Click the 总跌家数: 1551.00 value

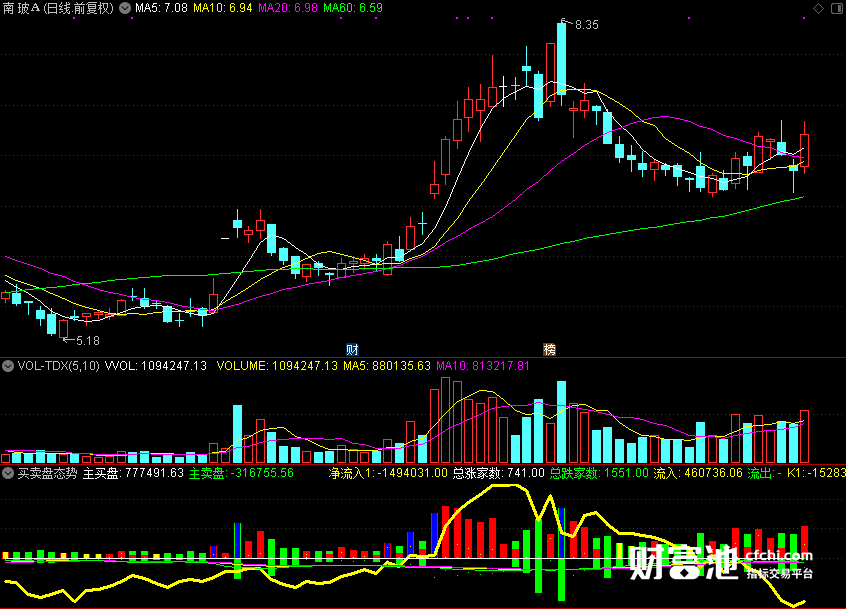point(599,473)
